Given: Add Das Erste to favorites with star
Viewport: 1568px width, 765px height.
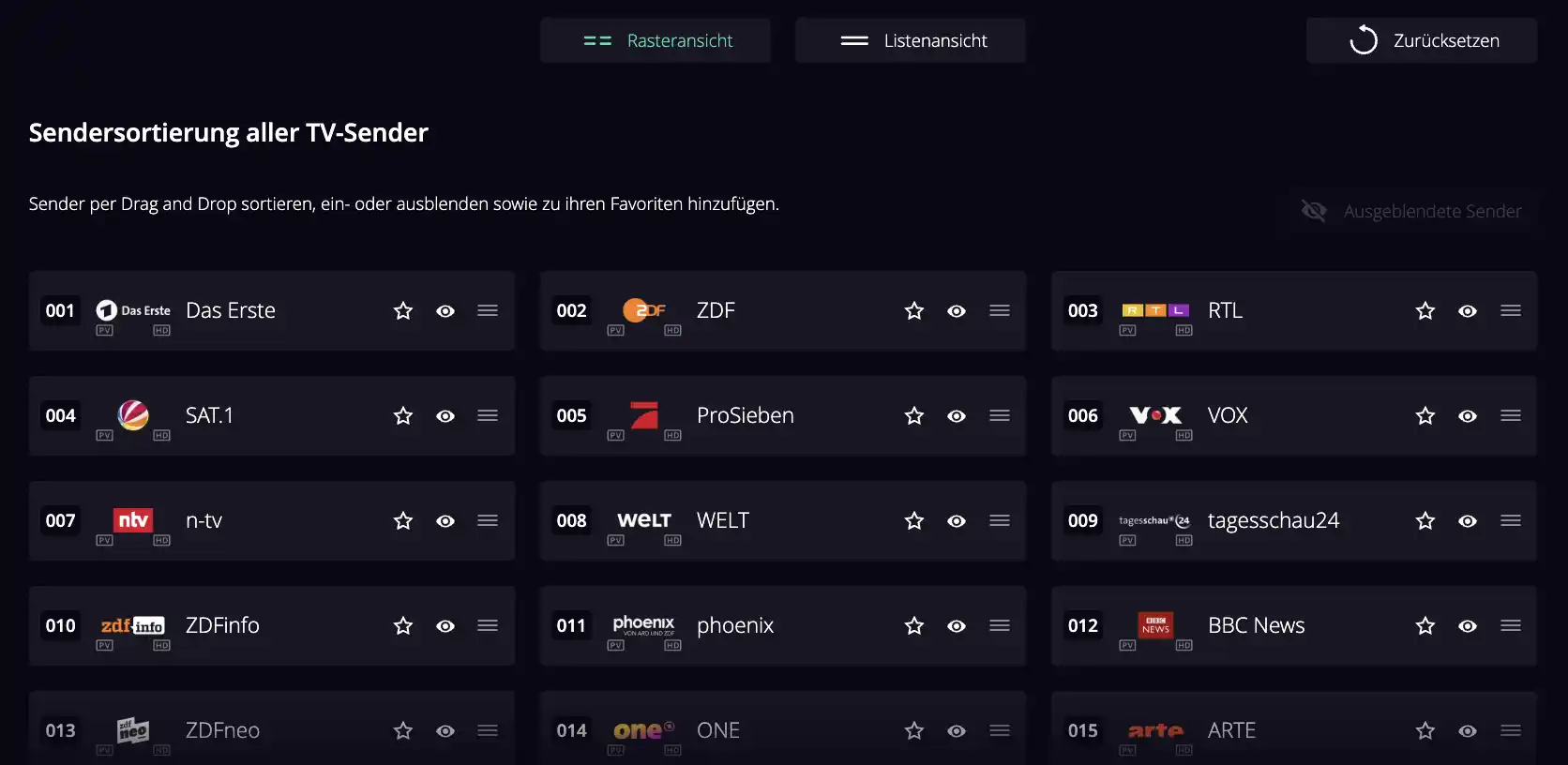Looking at the screenshot, I should point(403,310).
